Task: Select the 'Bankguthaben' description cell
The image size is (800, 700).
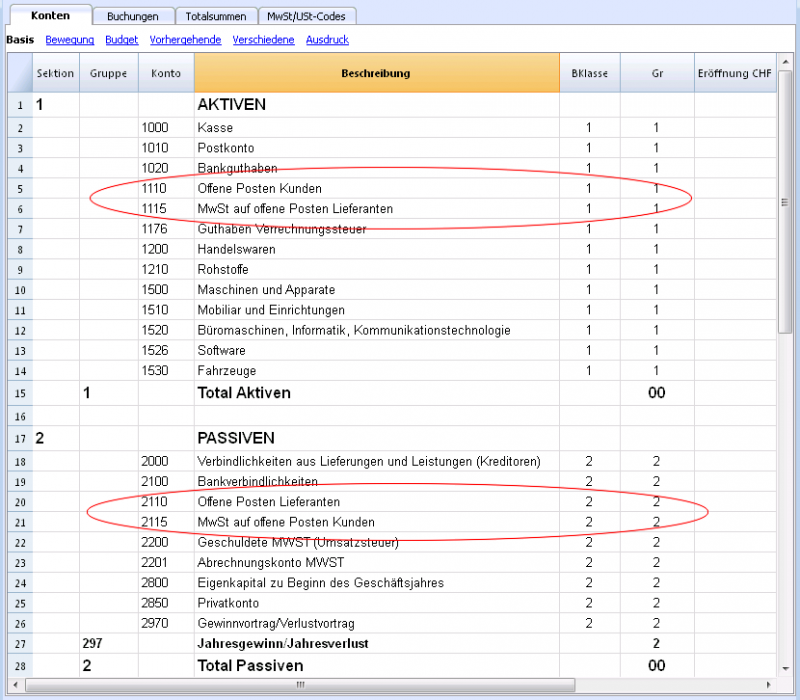Action: coord(377,168)
